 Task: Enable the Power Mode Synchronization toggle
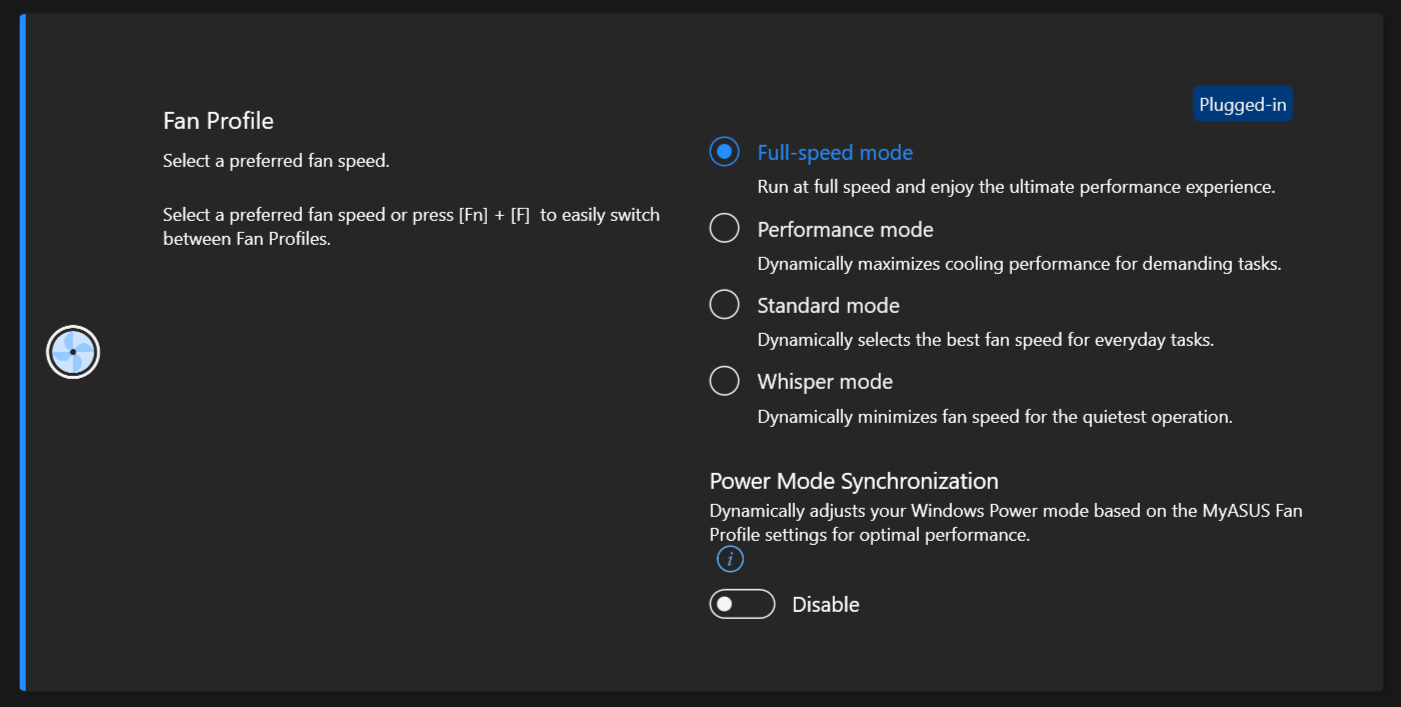tap(742, 604)
